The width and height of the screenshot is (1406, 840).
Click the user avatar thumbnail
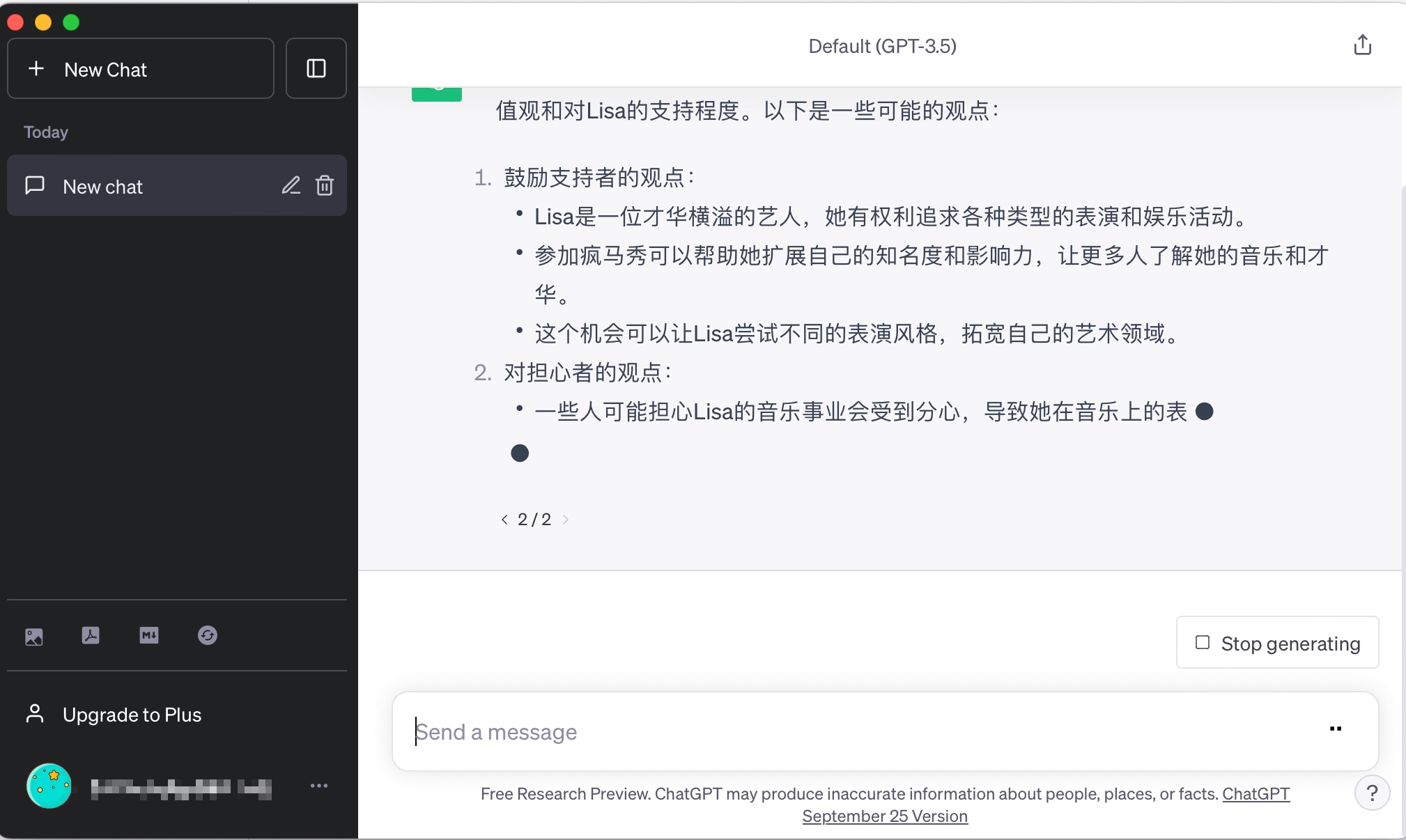pyautogui.click(x=49, y=786)
